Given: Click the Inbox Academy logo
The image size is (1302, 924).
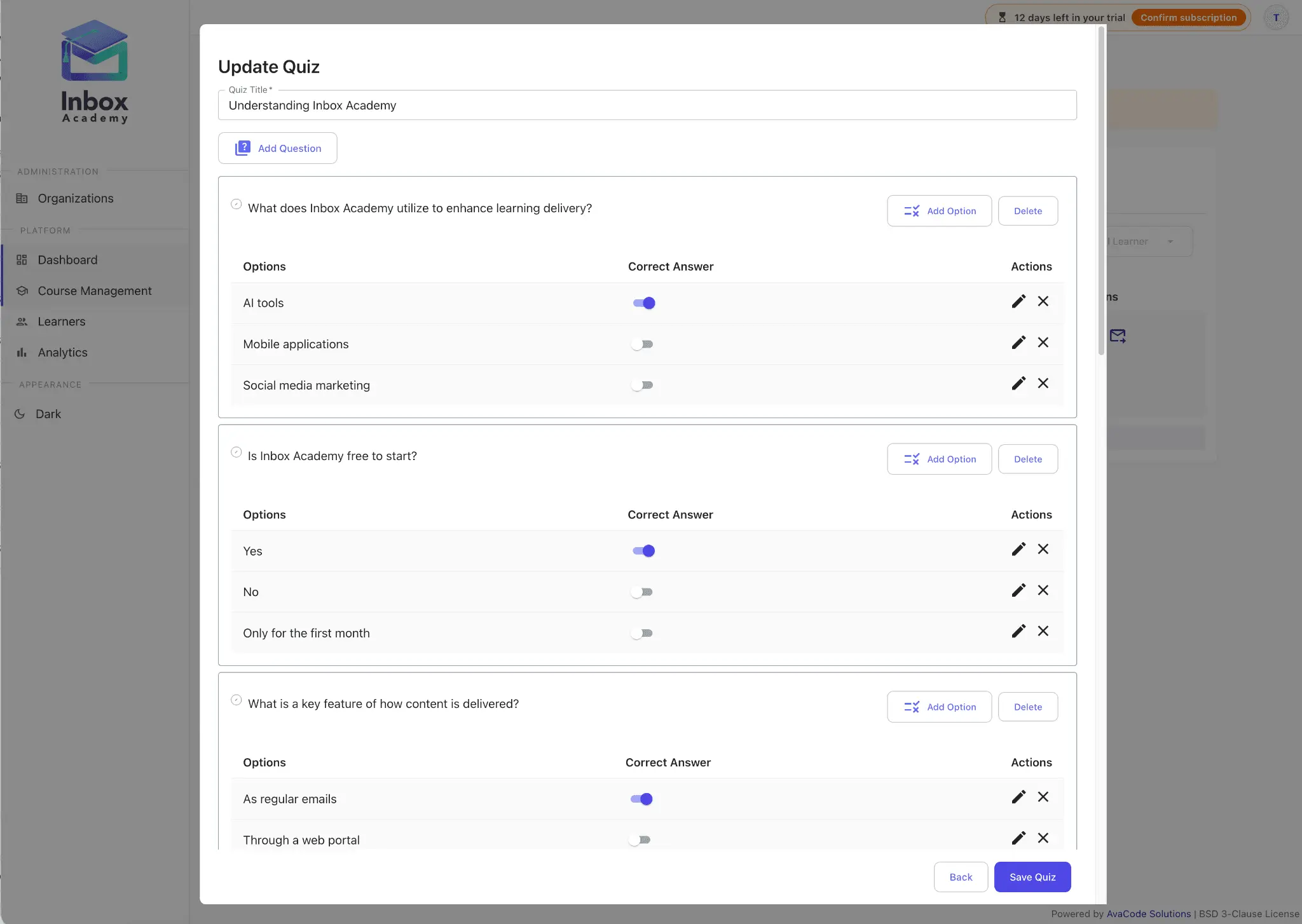Looking at the screenshot, I should 95,72.
